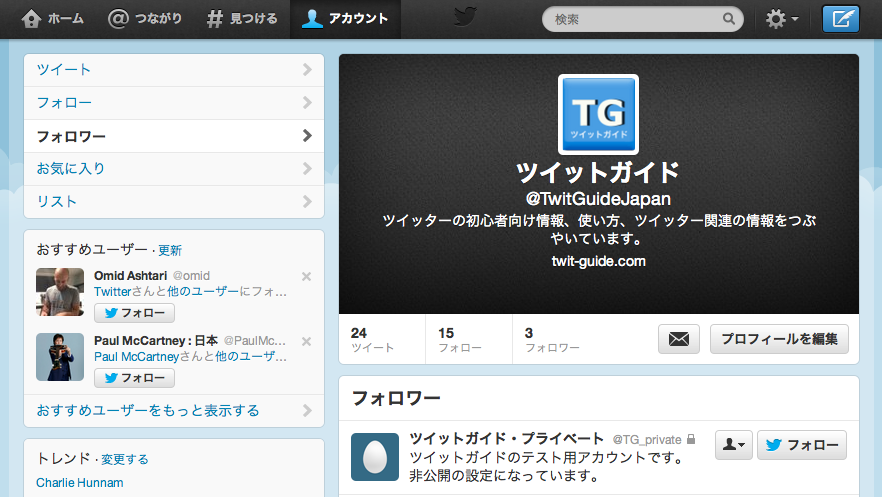Click Paul McCartneyさんと他のユーザ context link

click(190, 356)
